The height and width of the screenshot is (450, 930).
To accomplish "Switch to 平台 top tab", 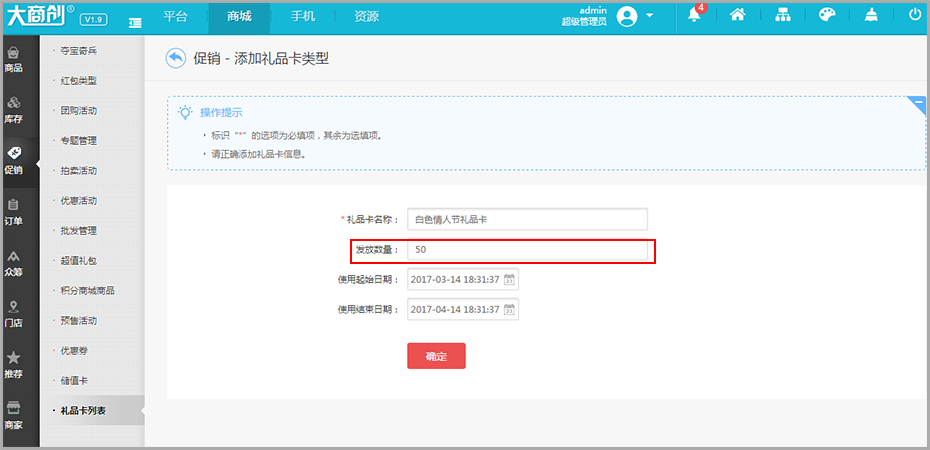I will click(x=176, y=17).
